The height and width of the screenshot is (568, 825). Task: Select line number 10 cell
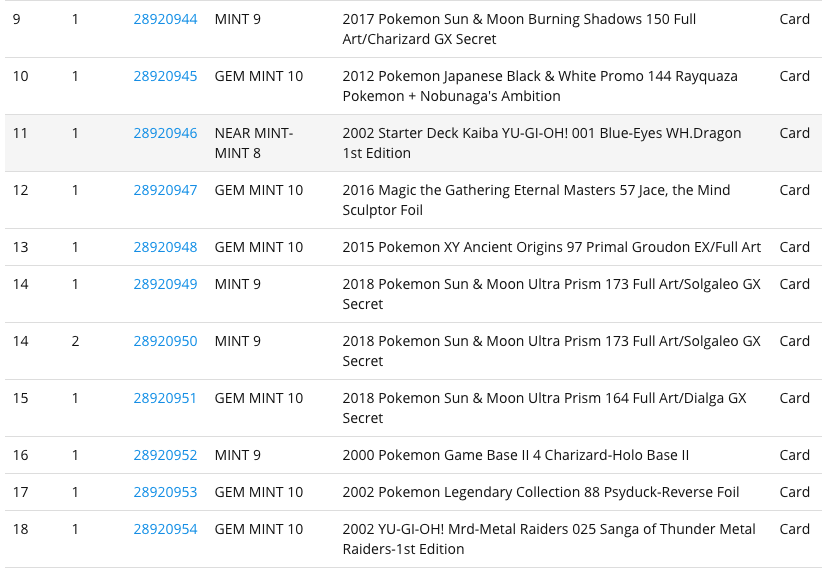(21, 76)
